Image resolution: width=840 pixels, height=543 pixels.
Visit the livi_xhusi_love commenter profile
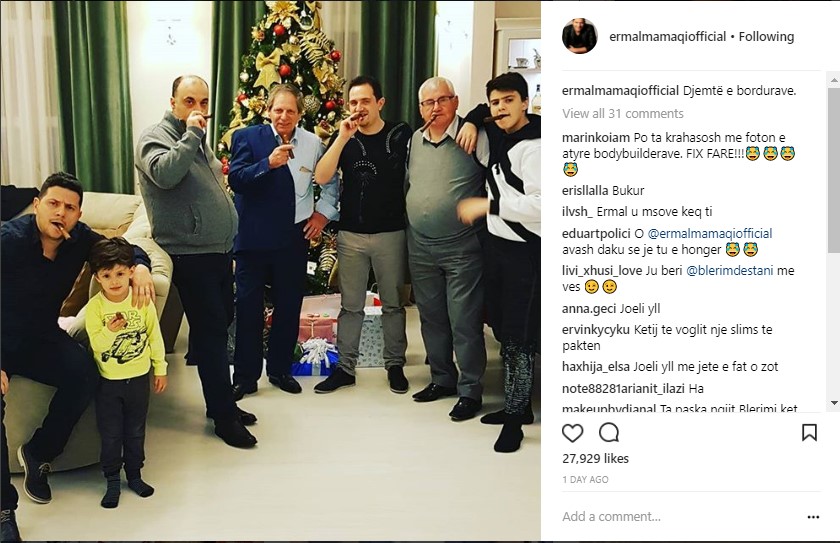click(602, 270)
